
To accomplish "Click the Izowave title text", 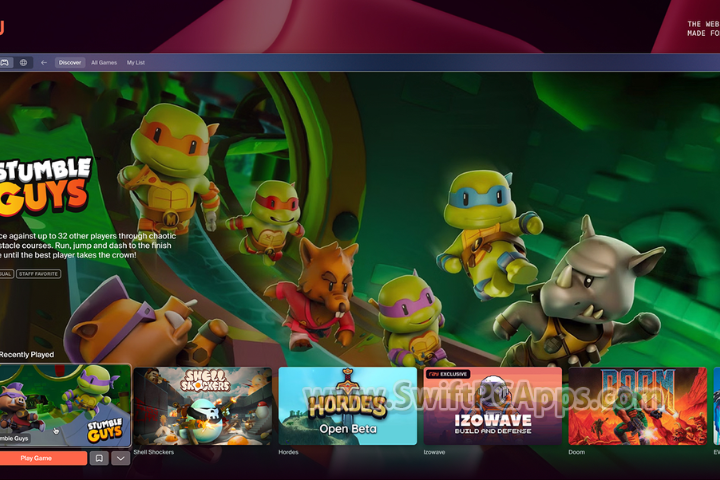I will tap(434, 452).
